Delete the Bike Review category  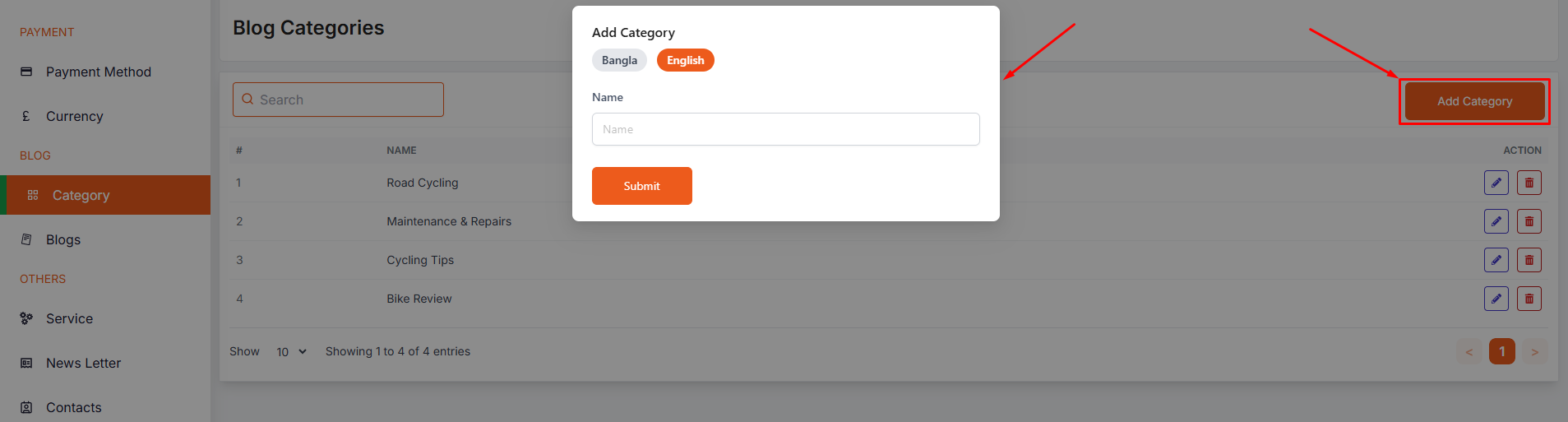[1529, 299]
